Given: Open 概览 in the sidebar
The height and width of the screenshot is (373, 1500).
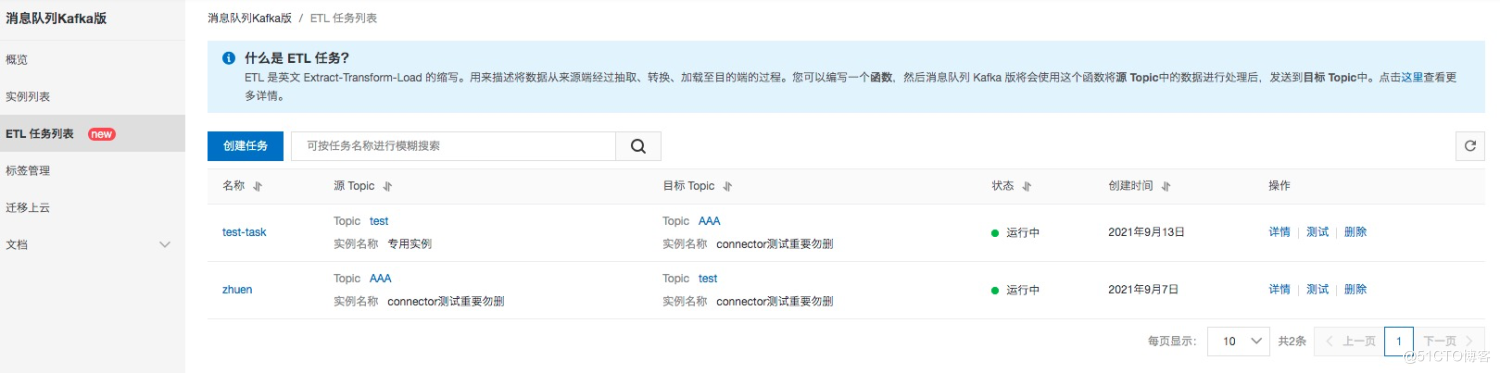Looking at the screenshot, I should pyautogui.click(x=17, y=60).
